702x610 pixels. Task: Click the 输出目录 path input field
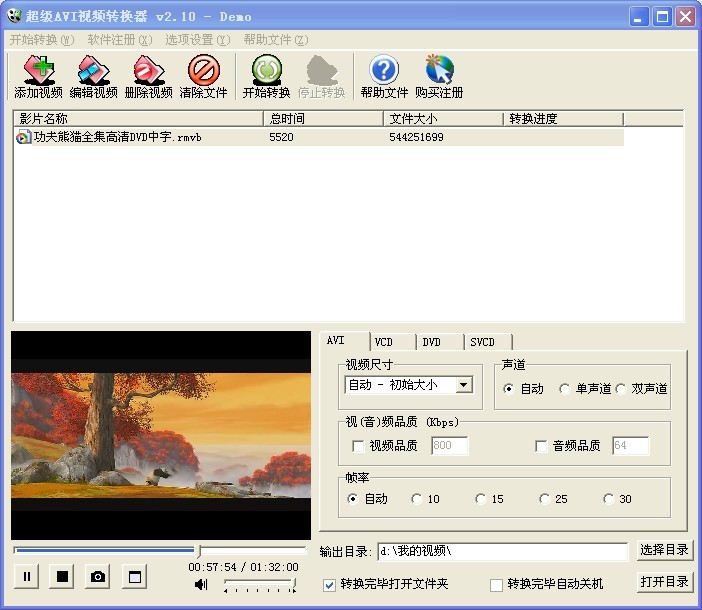tap(503, 551)
